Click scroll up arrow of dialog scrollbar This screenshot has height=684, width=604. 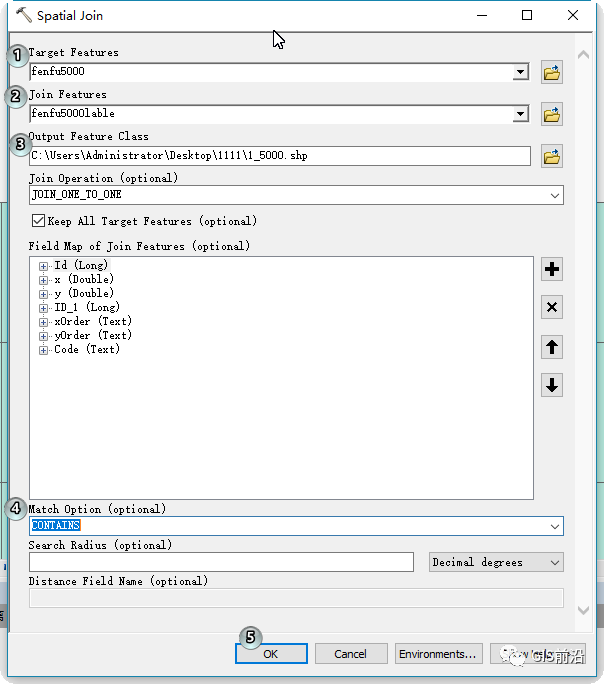coord(583,55)
